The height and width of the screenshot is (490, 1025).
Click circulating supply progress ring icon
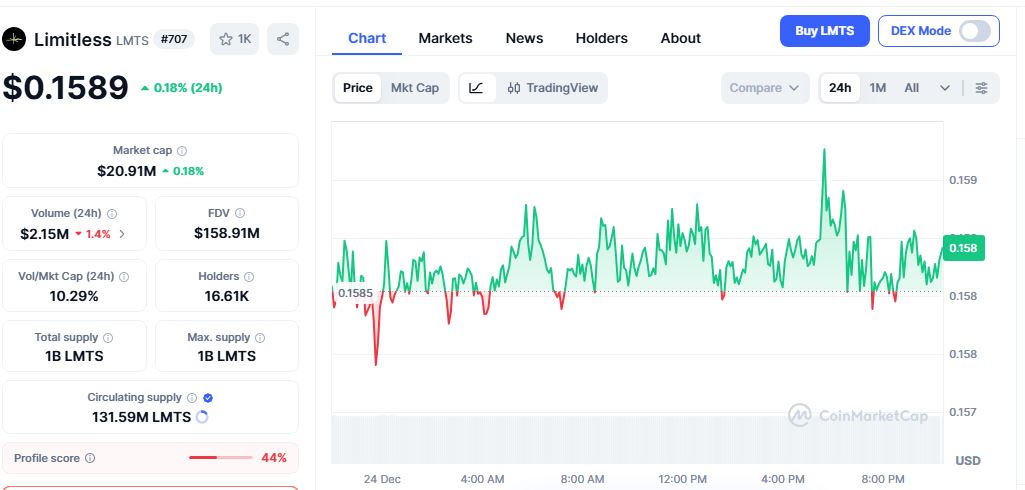(202, 417)
